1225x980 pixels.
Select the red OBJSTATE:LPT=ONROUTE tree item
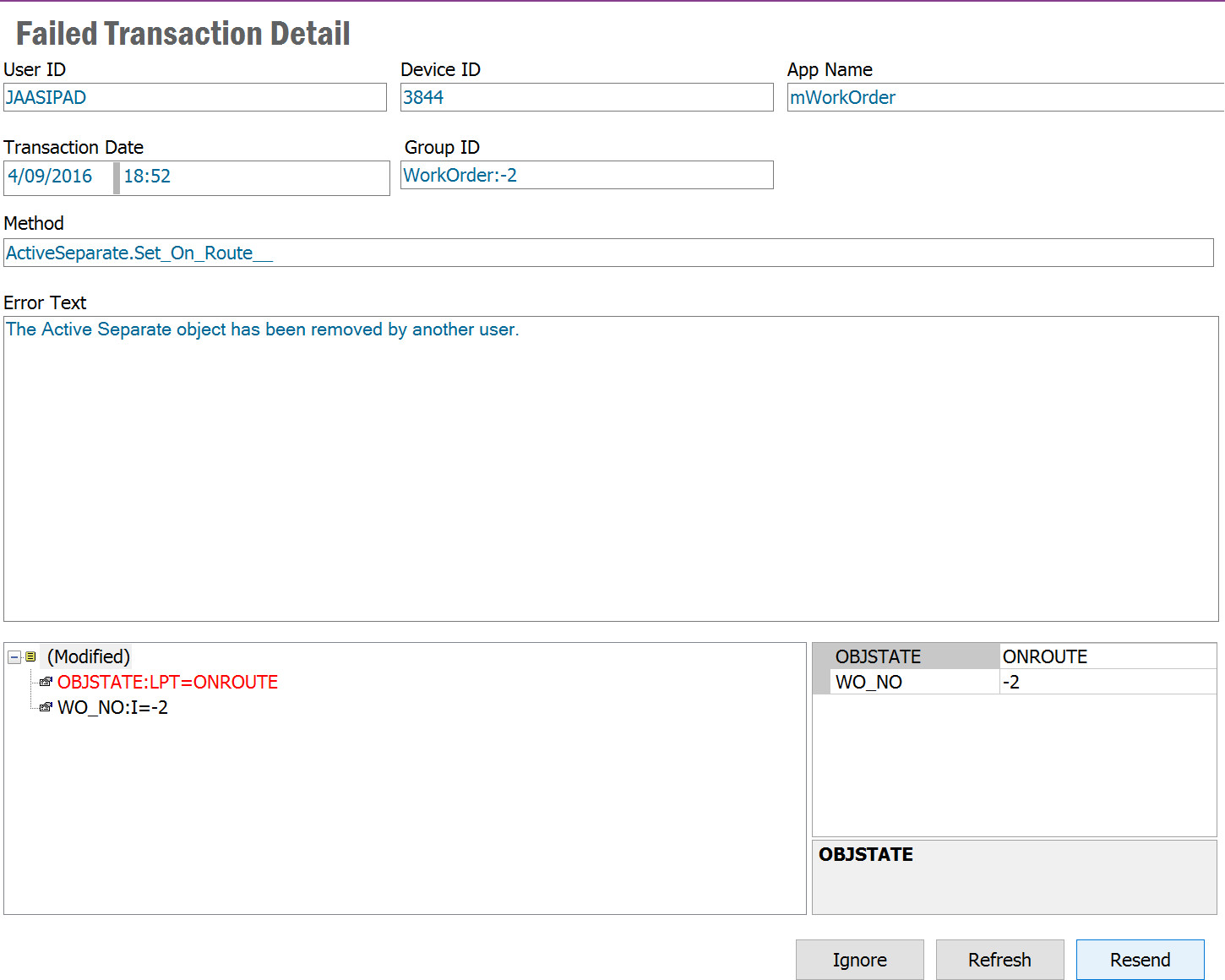167,683
